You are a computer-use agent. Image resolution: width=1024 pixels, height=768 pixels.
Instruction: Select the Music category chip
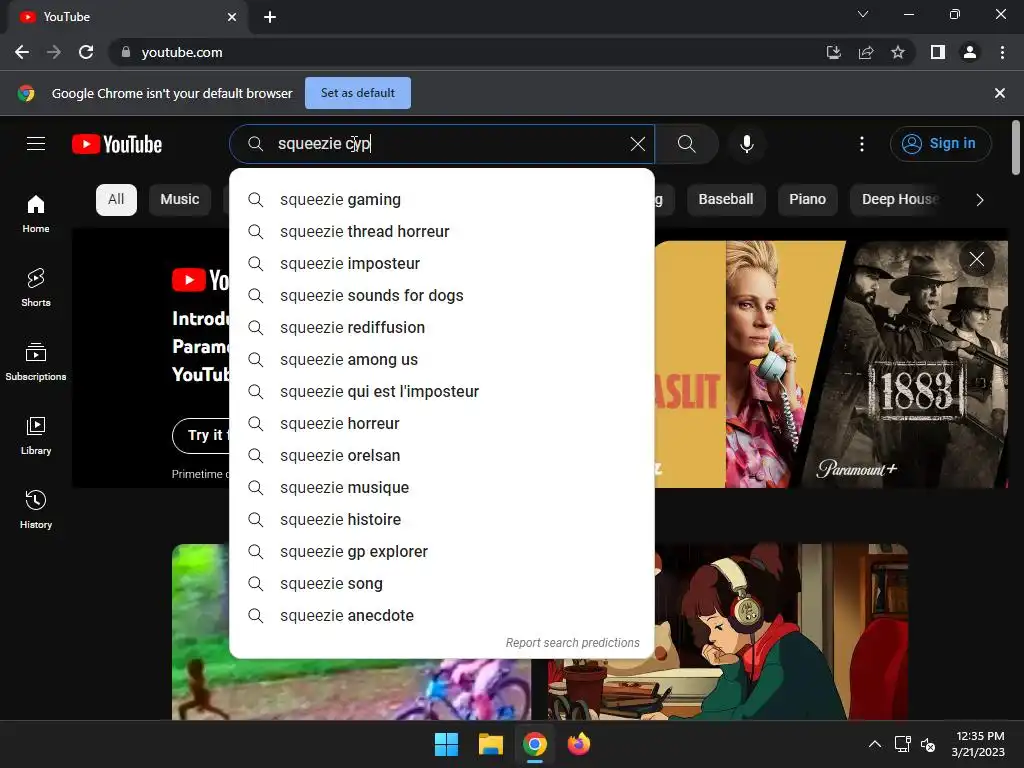[x=180, y=199]
